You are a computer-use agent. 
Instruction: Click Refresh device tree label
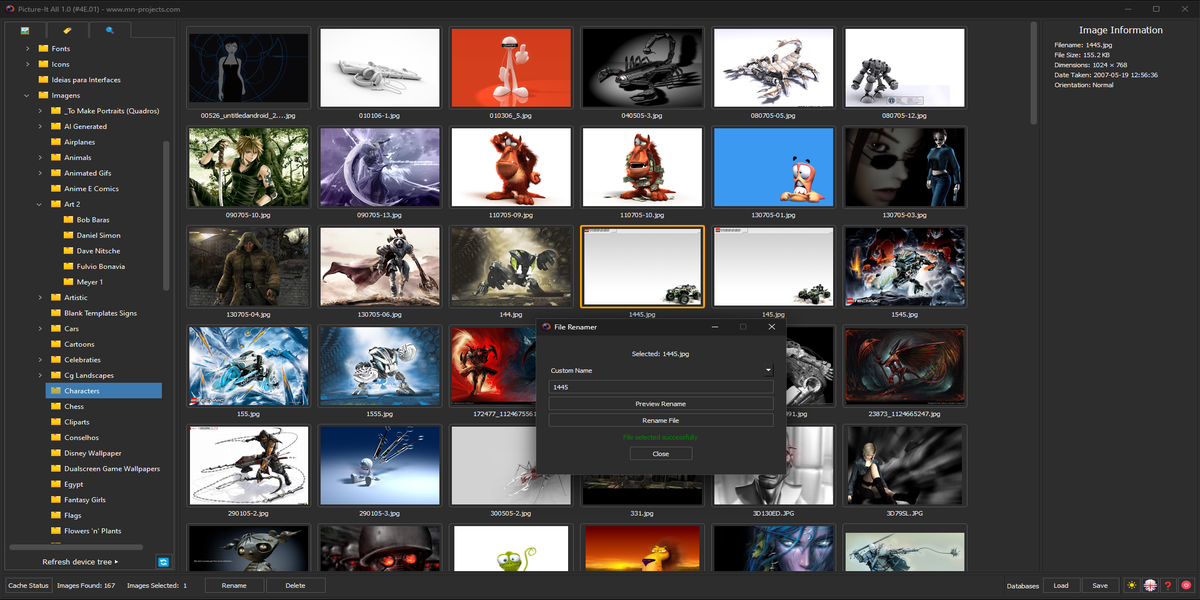pyautogui.click(x=80, y=562)
